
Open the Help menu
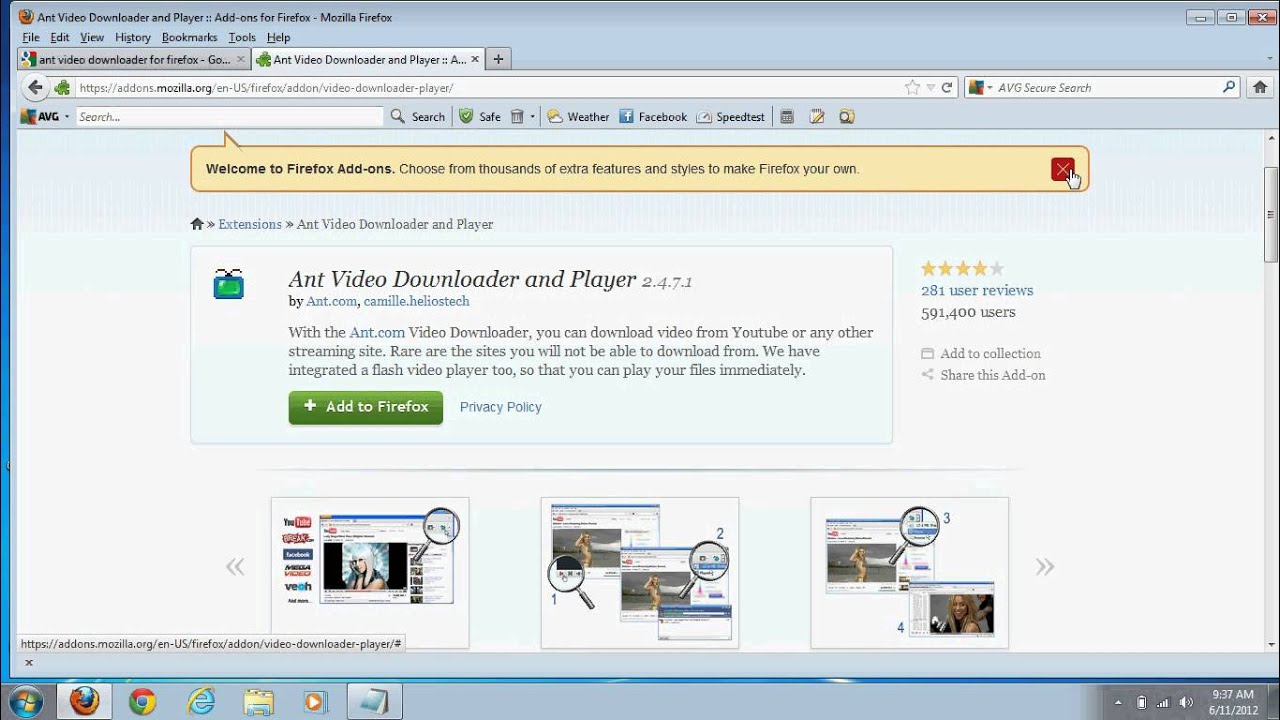278,37
